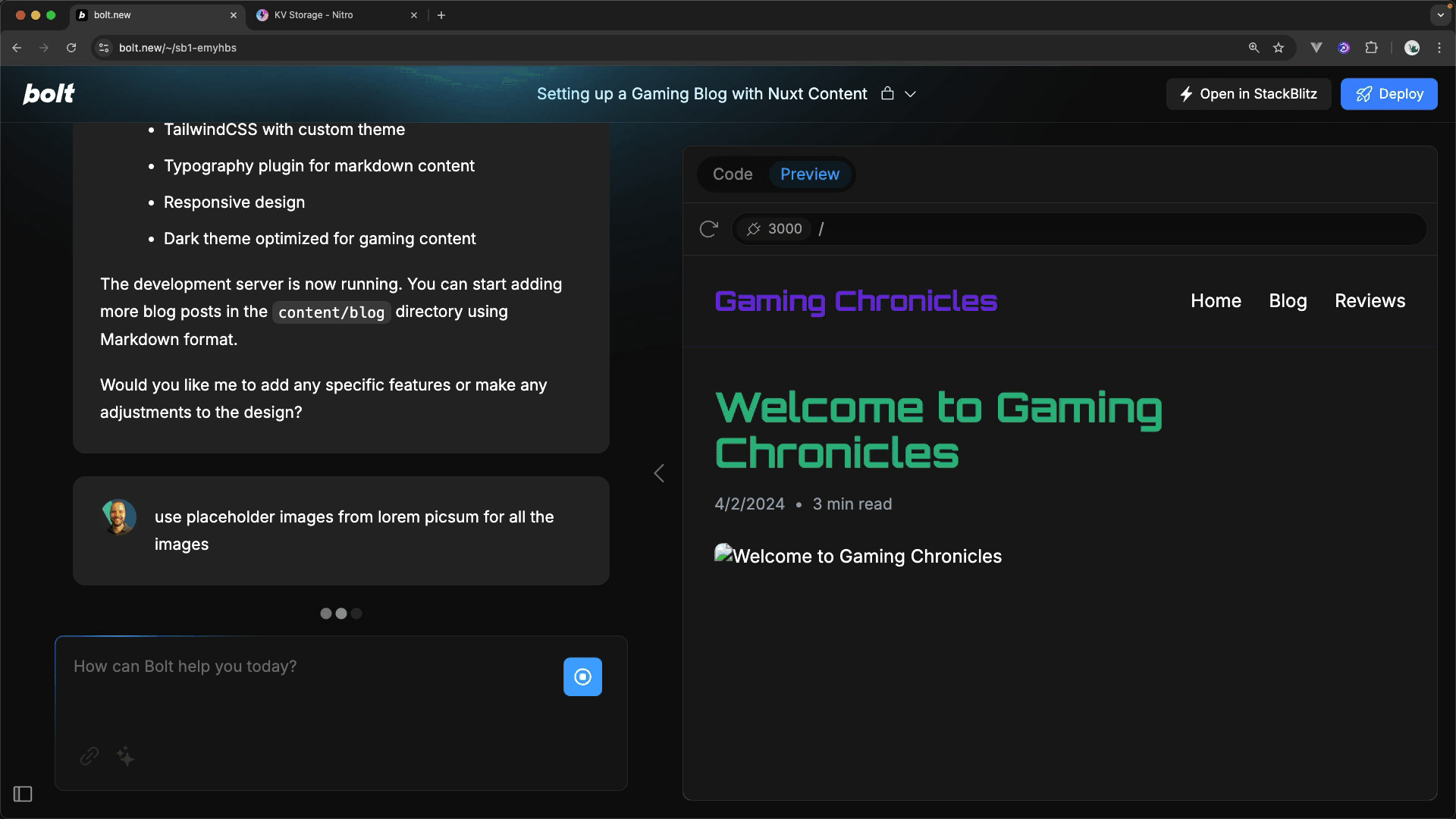This screenshot has height=819, width=1456.
Task: Click the project lock visibility icon
Action: pos(887,94)
